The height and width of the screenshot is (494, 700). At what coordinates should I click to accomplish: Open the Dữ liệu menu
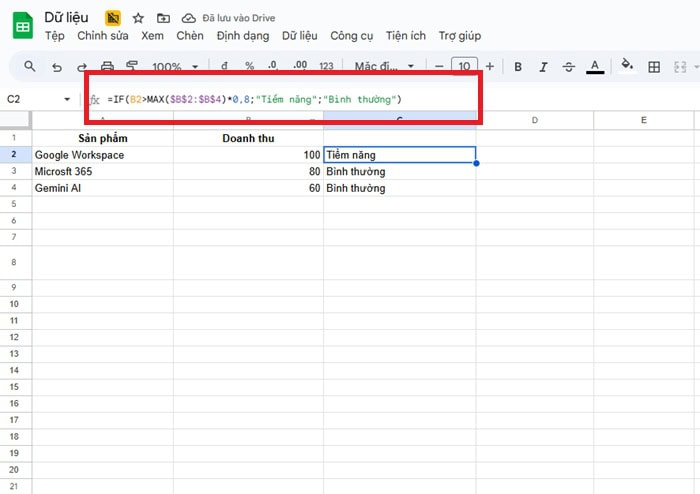coord(299,36)
